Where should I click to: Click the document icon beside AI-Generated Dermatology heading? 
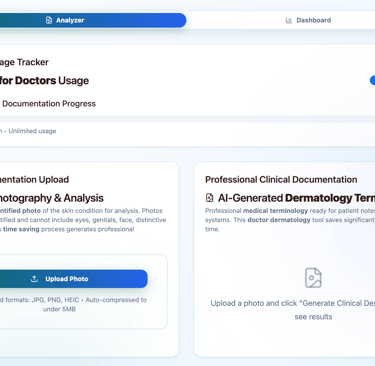coord(210,198)
